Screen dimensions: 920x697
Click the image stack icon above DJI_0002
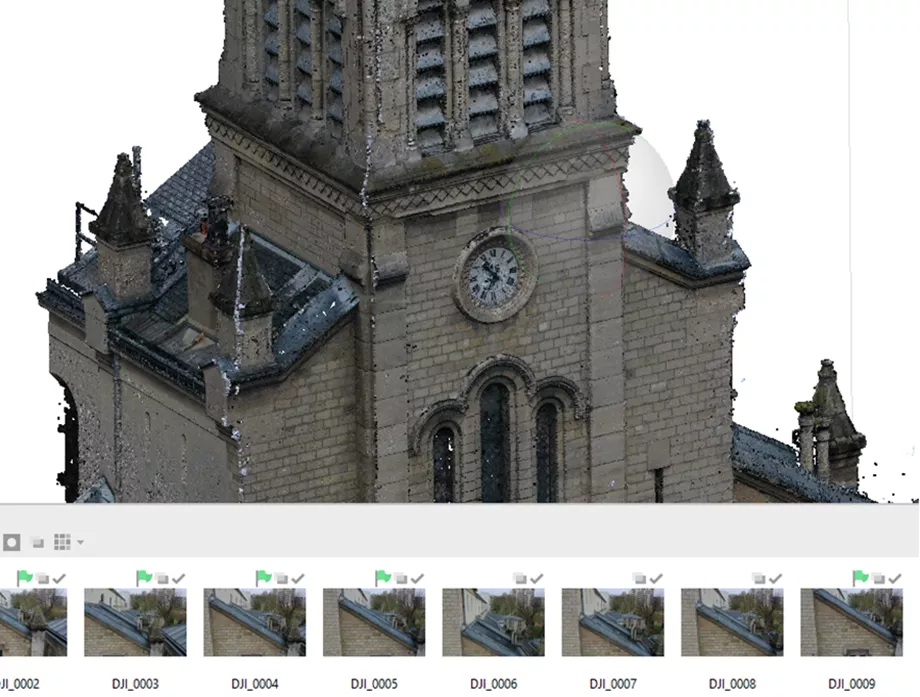tap(42, 577)
